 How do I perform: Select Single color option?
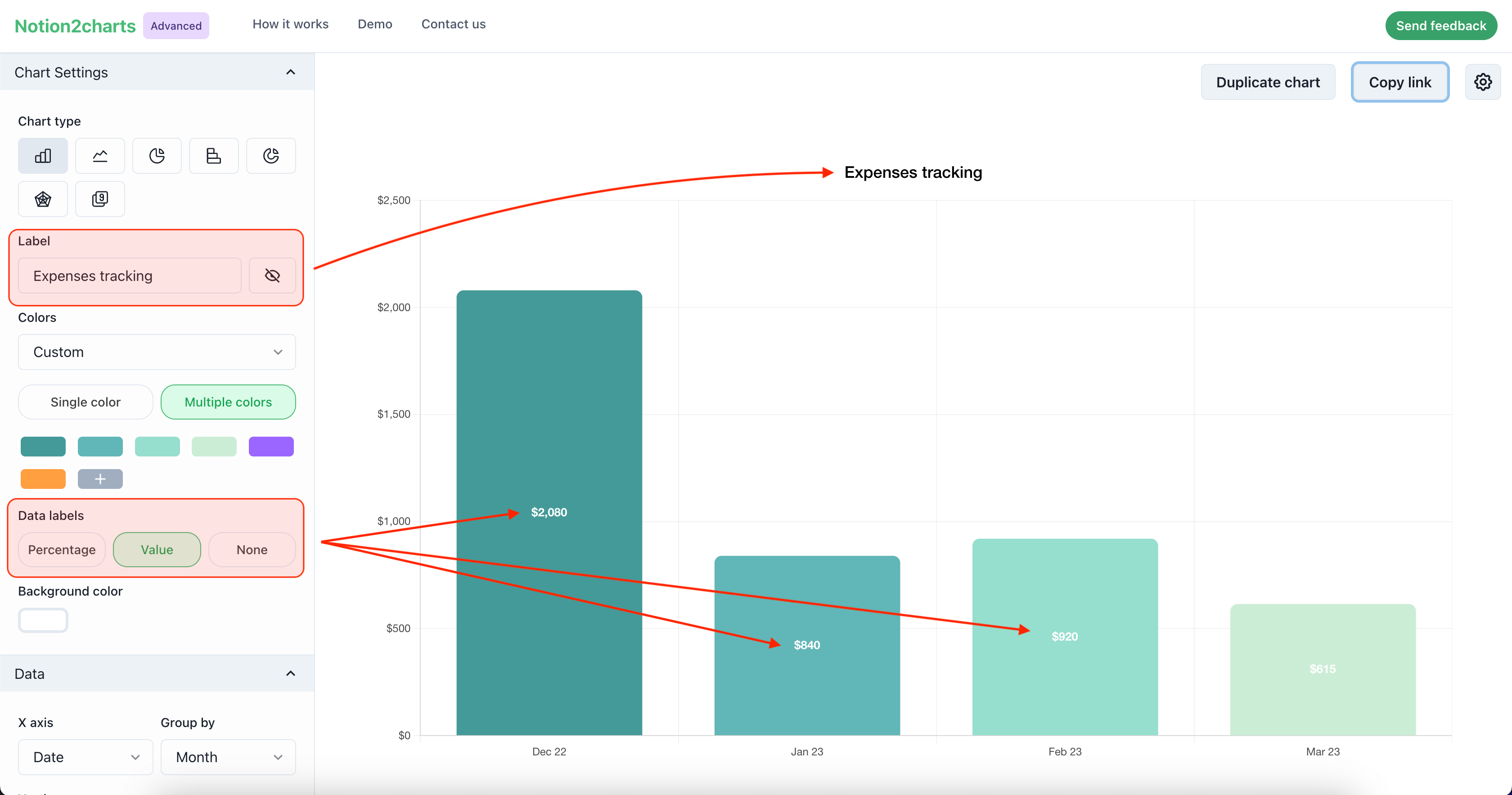85,402
